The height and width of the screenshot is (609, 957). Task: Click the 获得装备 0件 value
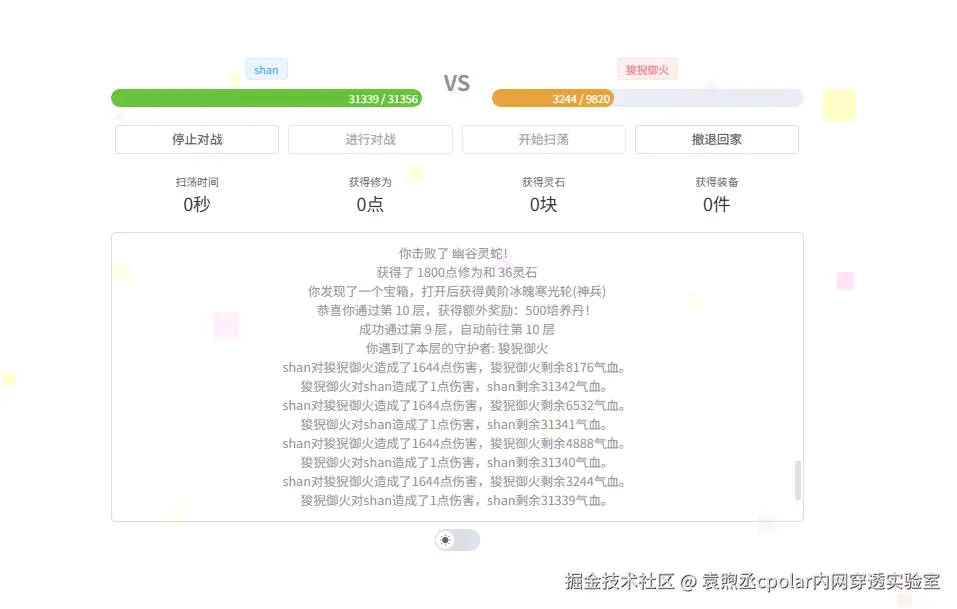click(x=717, y=204)
